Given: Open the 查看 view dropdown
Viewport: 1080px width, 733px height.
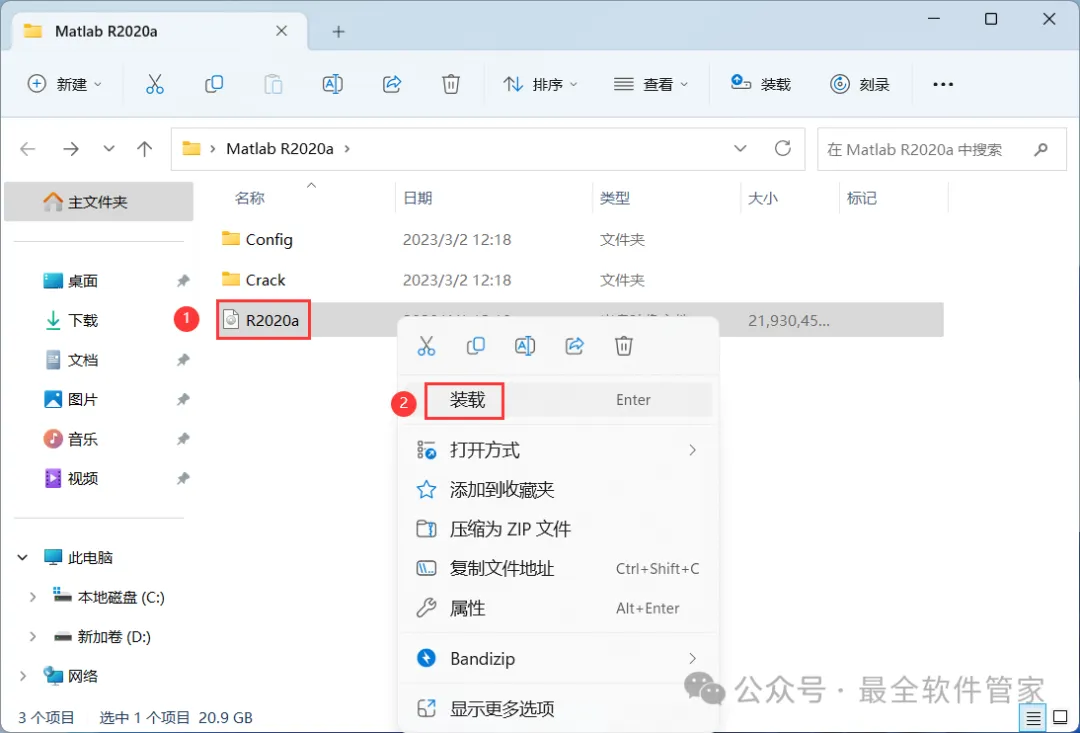Looking at the screenshot, I should [651, 84].
